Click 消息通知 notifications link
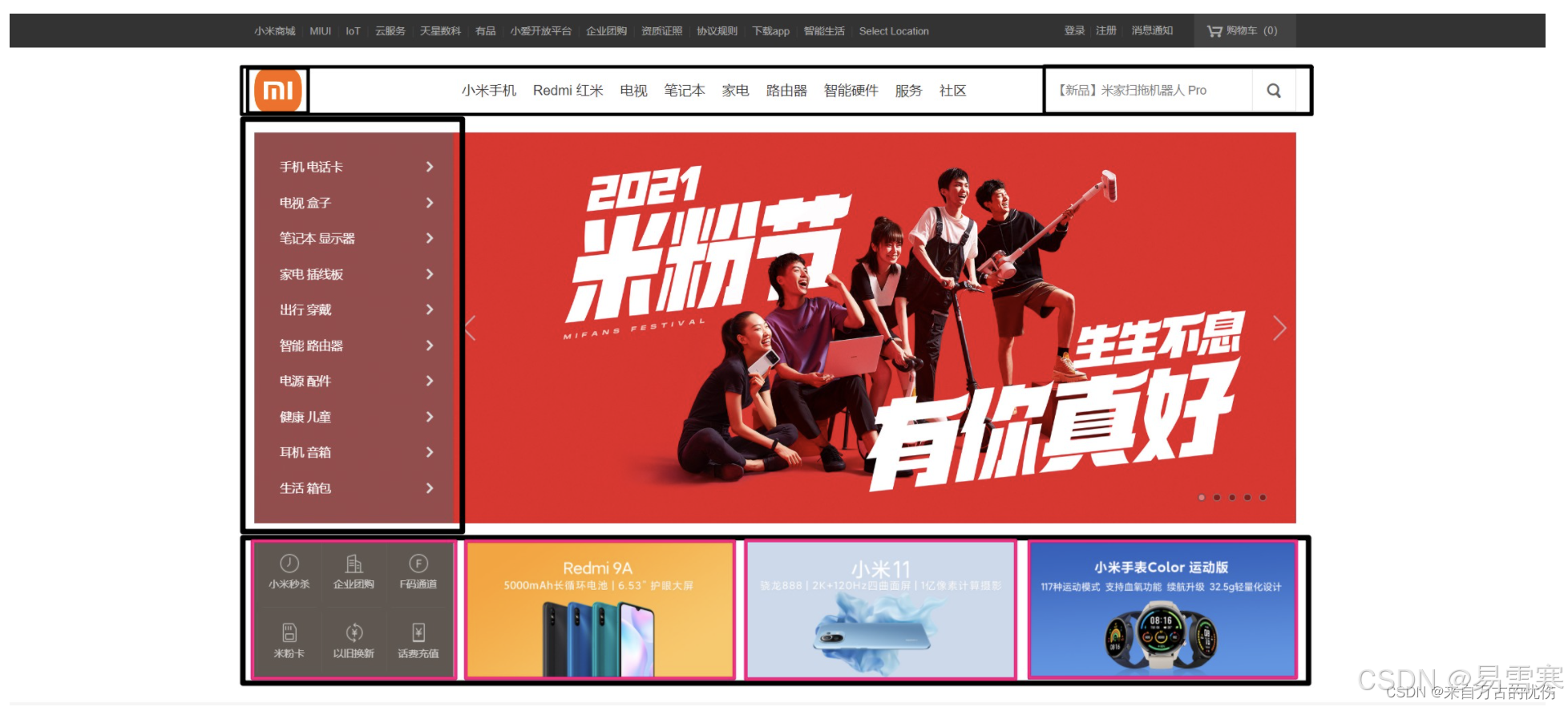Viewport: 1568px width, 707px height. point(1152,30)
